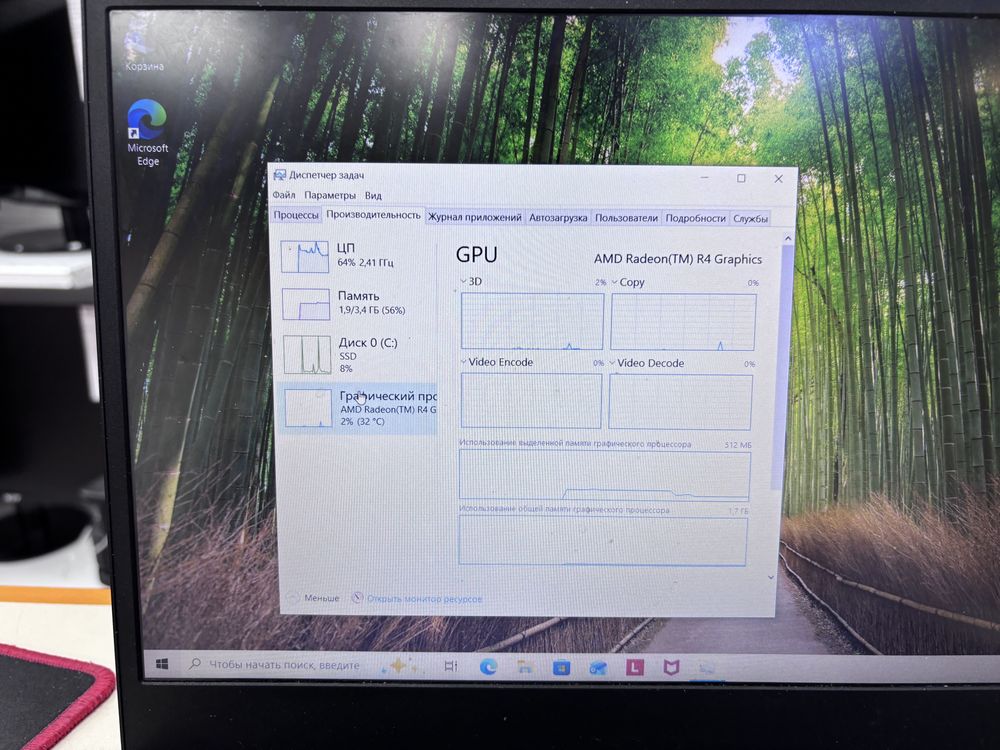This screenshot has height=750, width=1000.
Task: Click the 1,9/3,4 ГБ (56%) memory value
Action: [372, 310]
